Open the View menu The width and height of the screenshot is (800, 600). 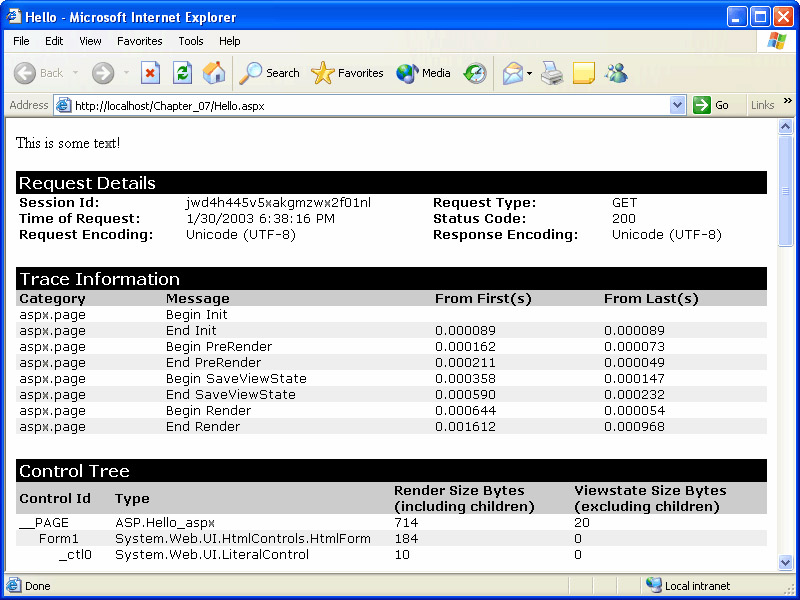[90, 41]
